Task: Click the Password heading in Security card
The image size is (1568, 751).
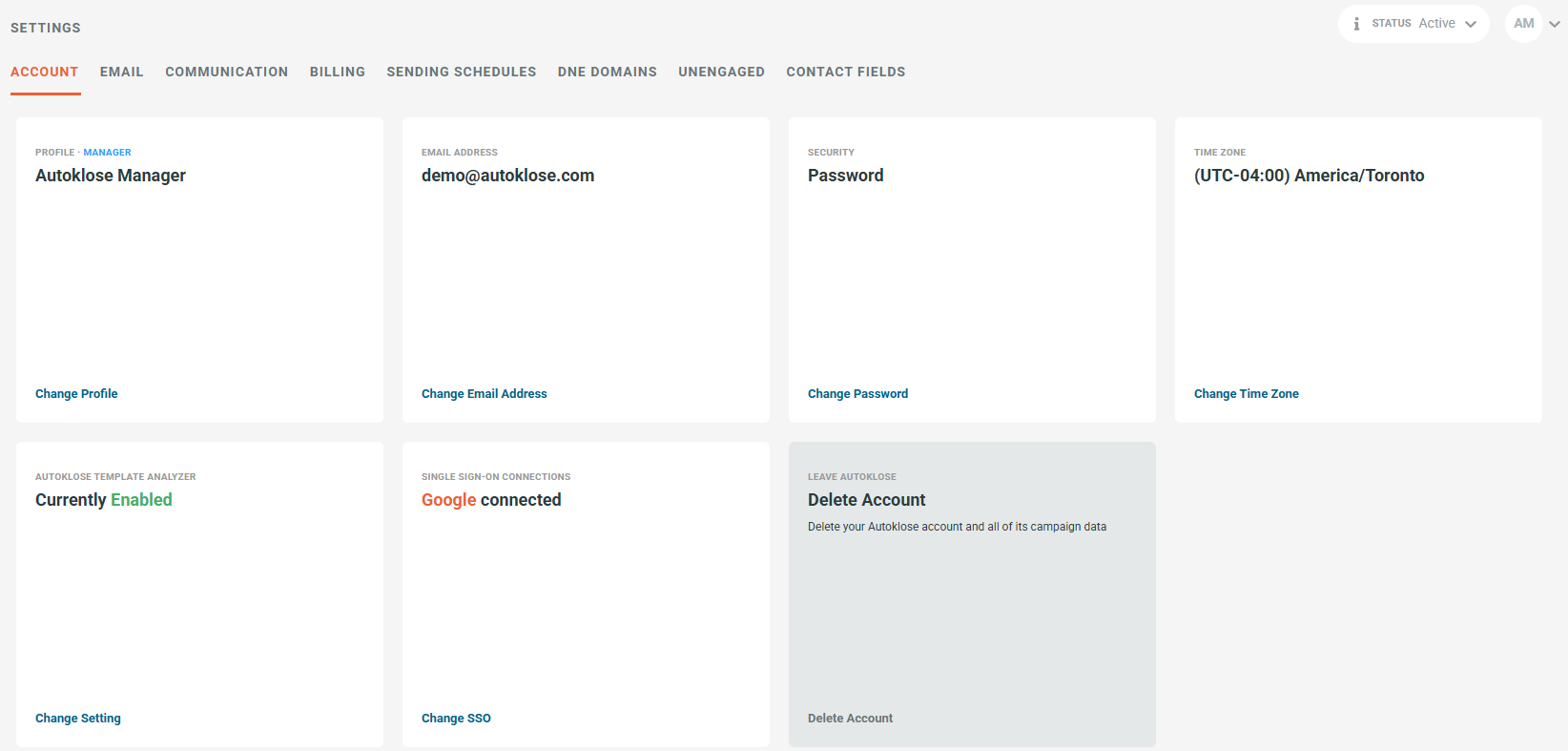Action: click(x=846, y=176)
